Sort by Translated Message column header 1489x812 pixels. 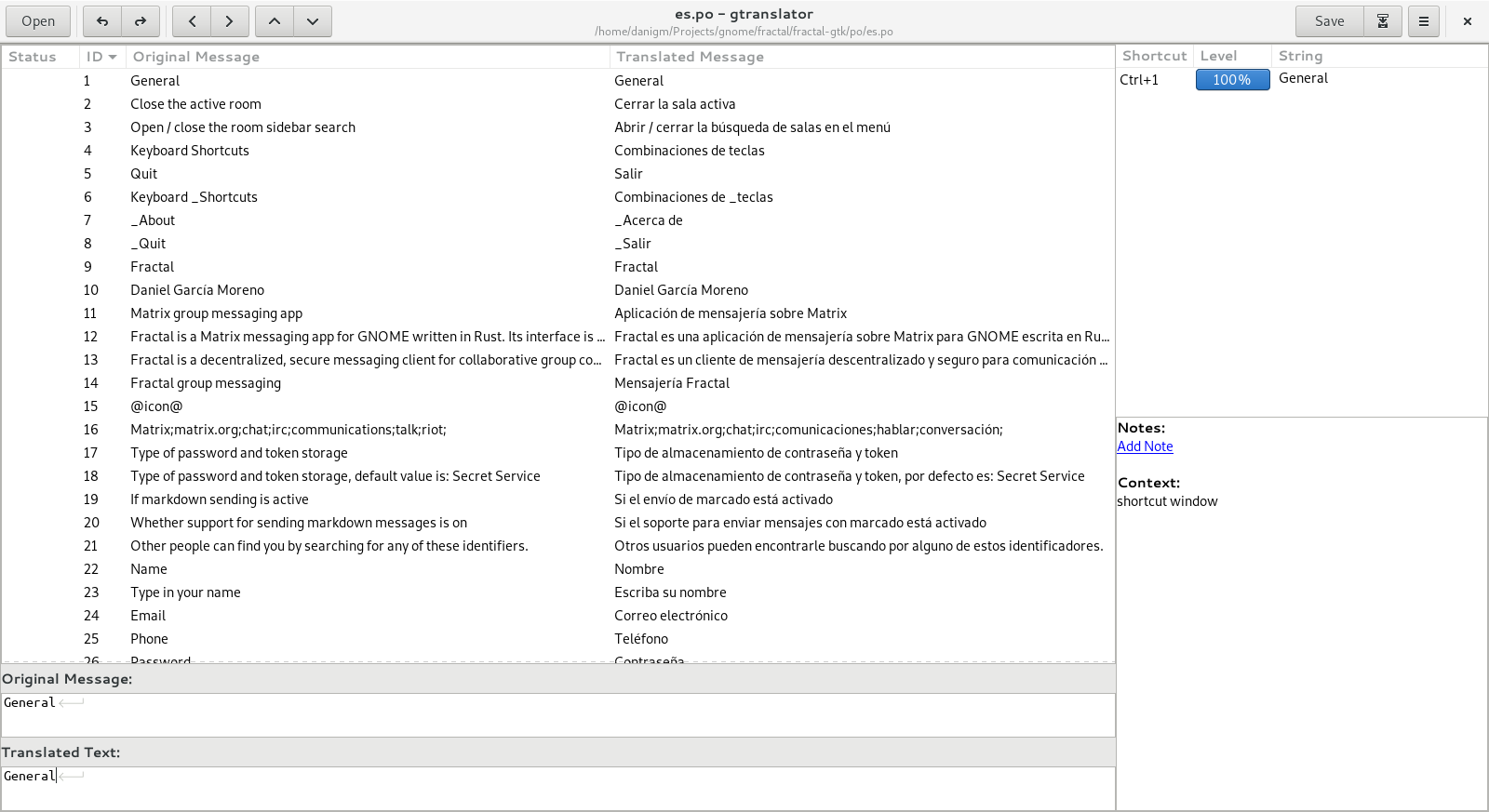pos(862,57)
